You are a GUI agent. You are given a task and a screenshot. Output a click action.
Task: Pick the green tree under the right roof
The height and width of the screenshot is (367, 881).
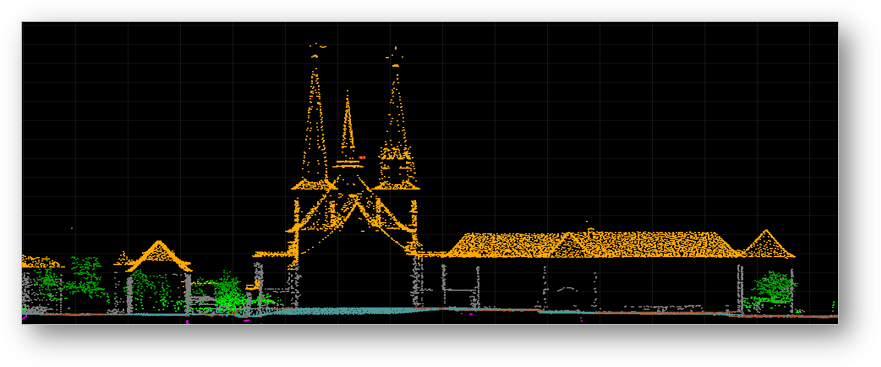773,289
